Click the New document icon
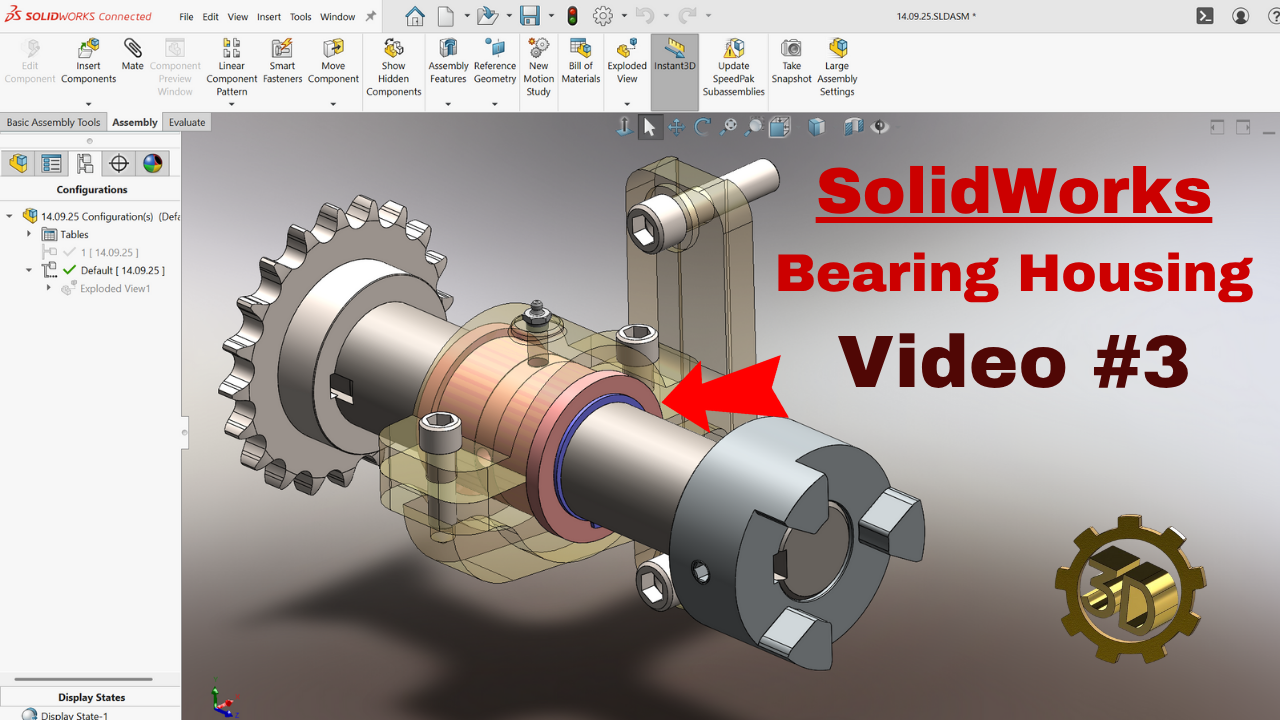The width and height of the screenshot is (1280, 720). [446, 16]
